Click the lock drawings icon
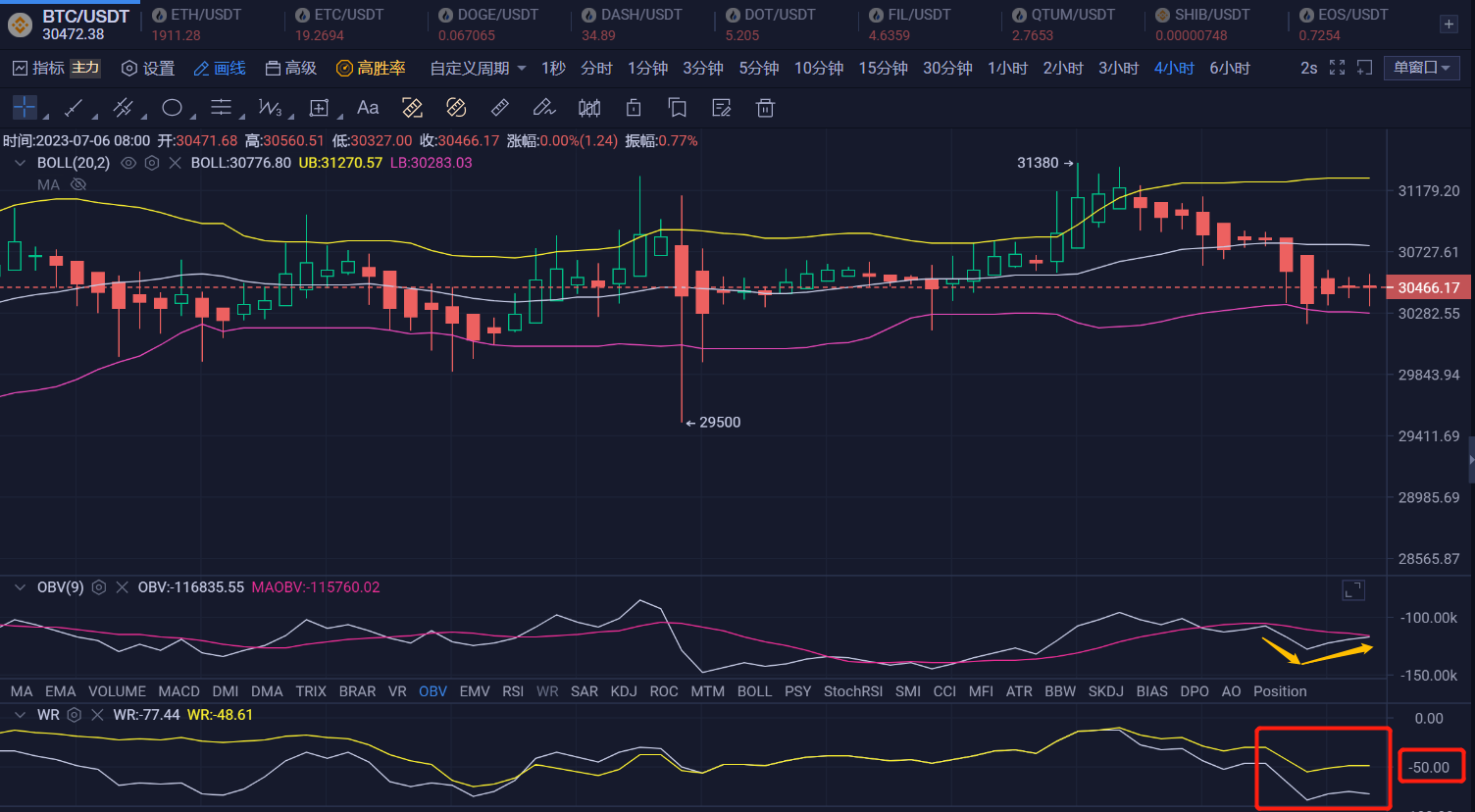Image resolution: width=1475 pixels, height=812 pixels. click(x=634, y=108)
